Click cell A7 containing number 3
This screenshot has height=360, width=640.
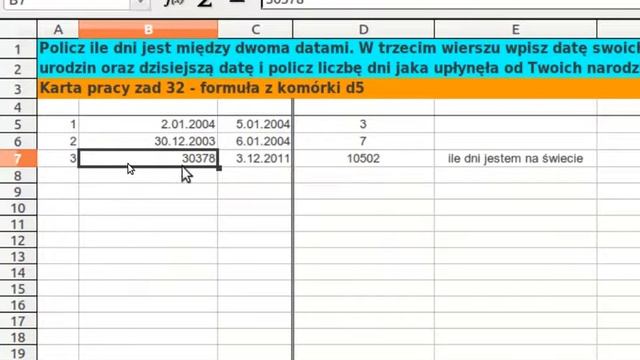pos(58,158)
